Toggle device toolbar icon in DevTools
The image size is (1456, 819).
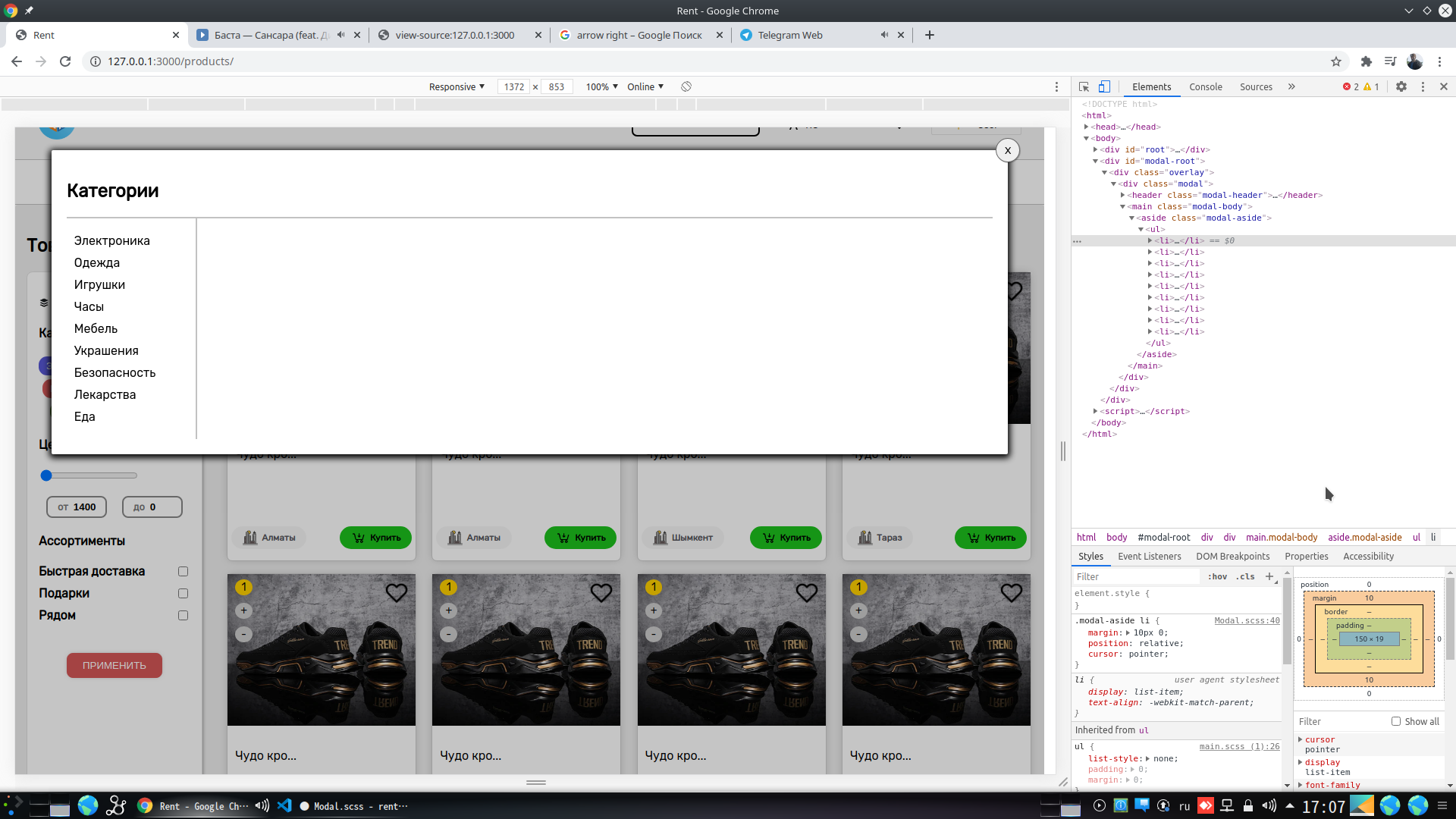click(x=1104, y=86)
